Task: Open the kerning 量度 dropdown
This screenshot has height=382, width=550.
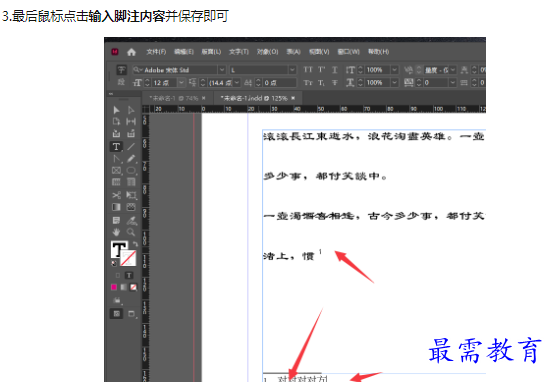Action: coord(453,70)
